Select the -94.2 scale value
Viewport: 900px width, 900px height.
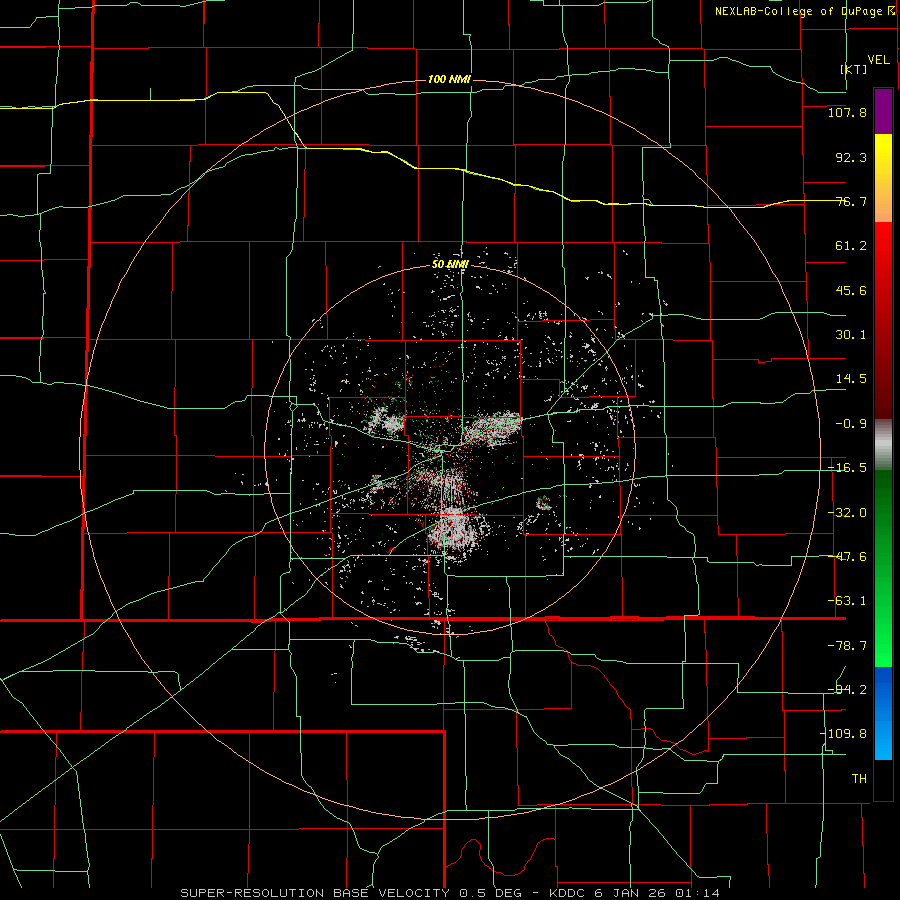coord(847,689)
